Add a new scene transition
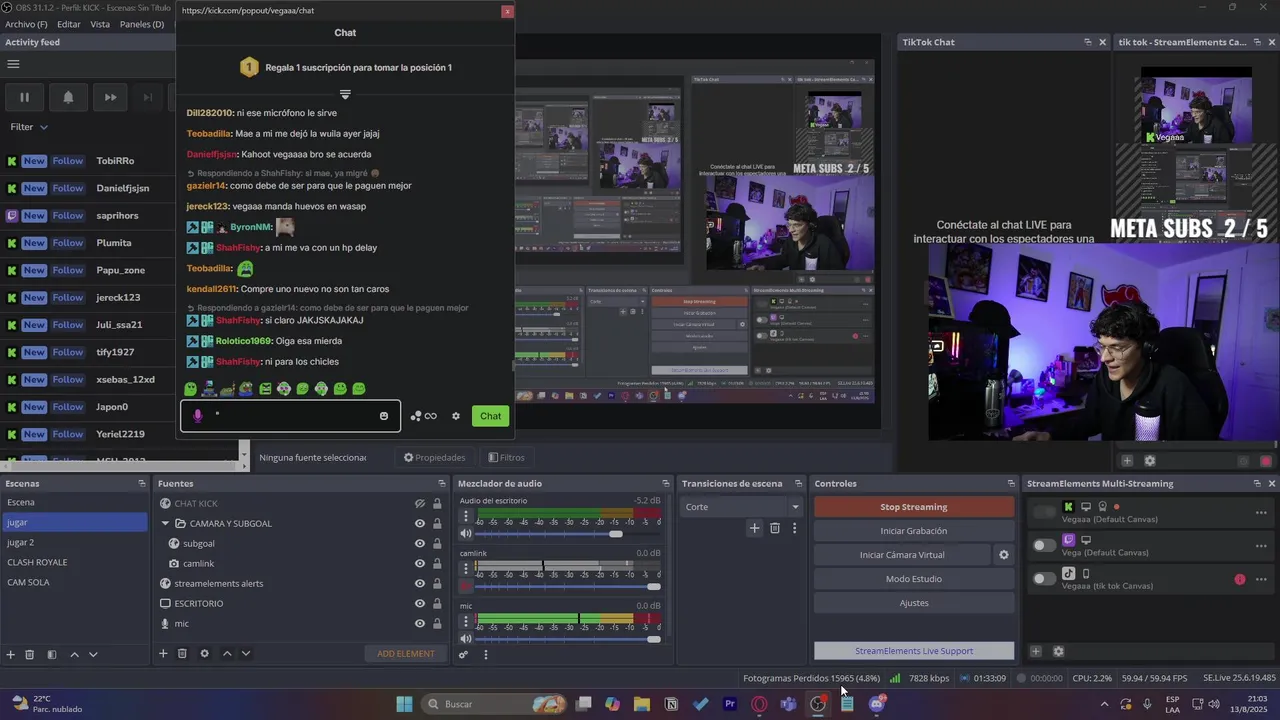Screen dimensions: 1280x720 pyautogui.click(x=755, y=528)
